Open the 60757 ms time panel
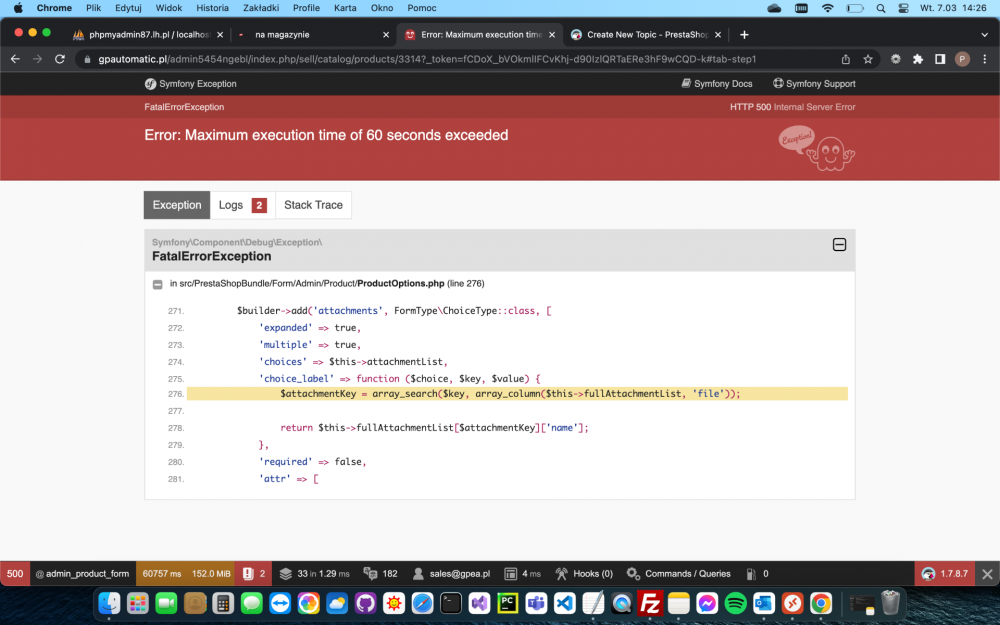Screen dimensions: 1000x625 point(161,573)
